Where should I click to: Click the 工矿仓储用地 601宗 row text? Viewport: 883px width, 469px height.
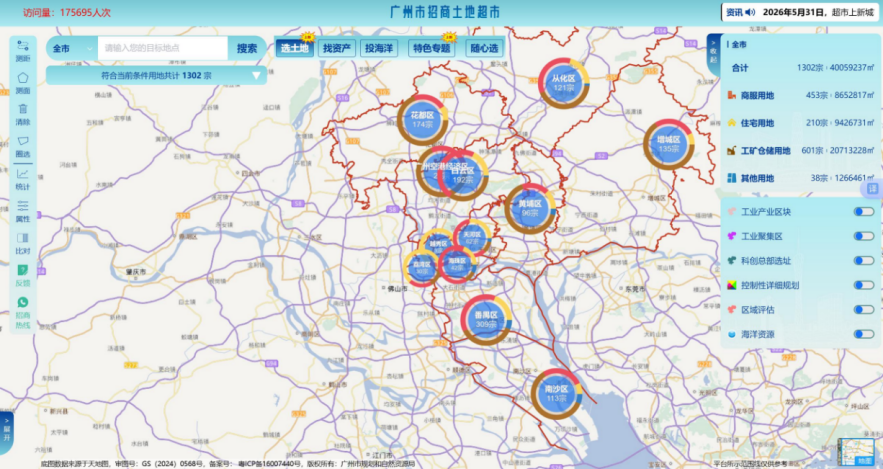(808, 150)
